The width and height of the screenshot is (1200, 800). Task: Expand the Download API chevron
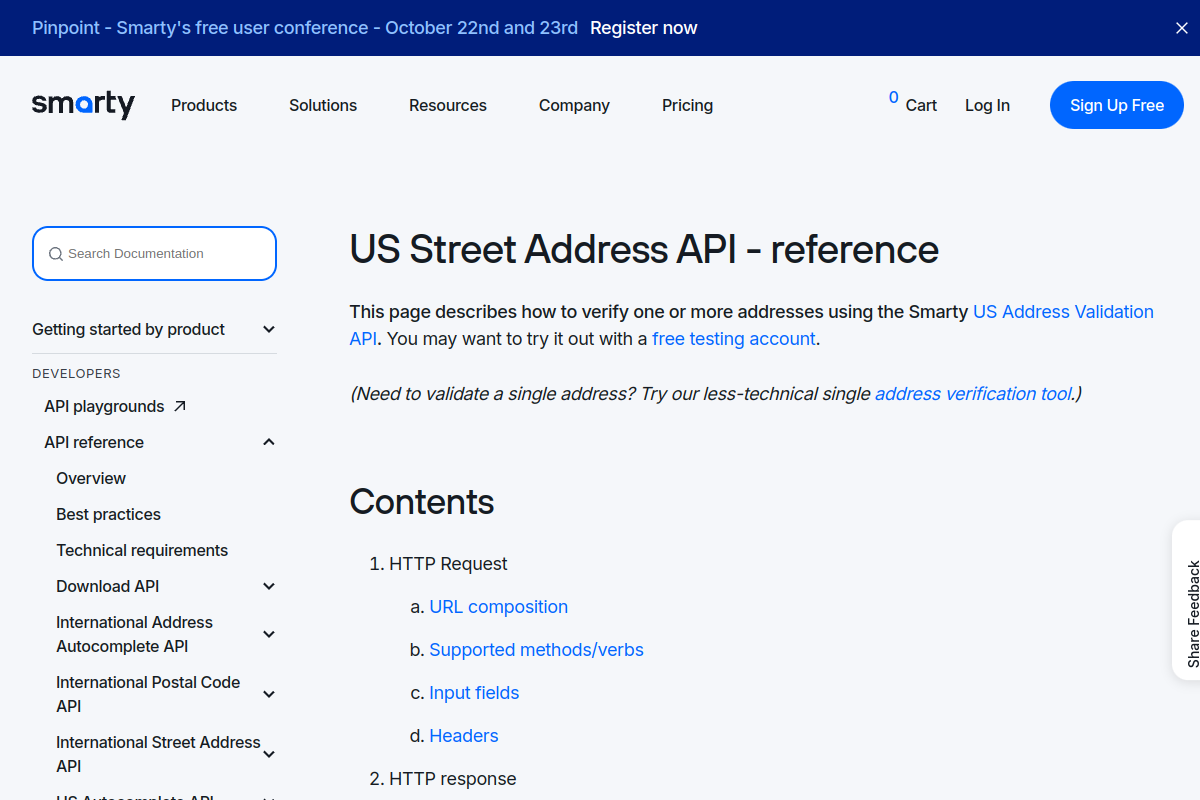[x=269, y=586]
